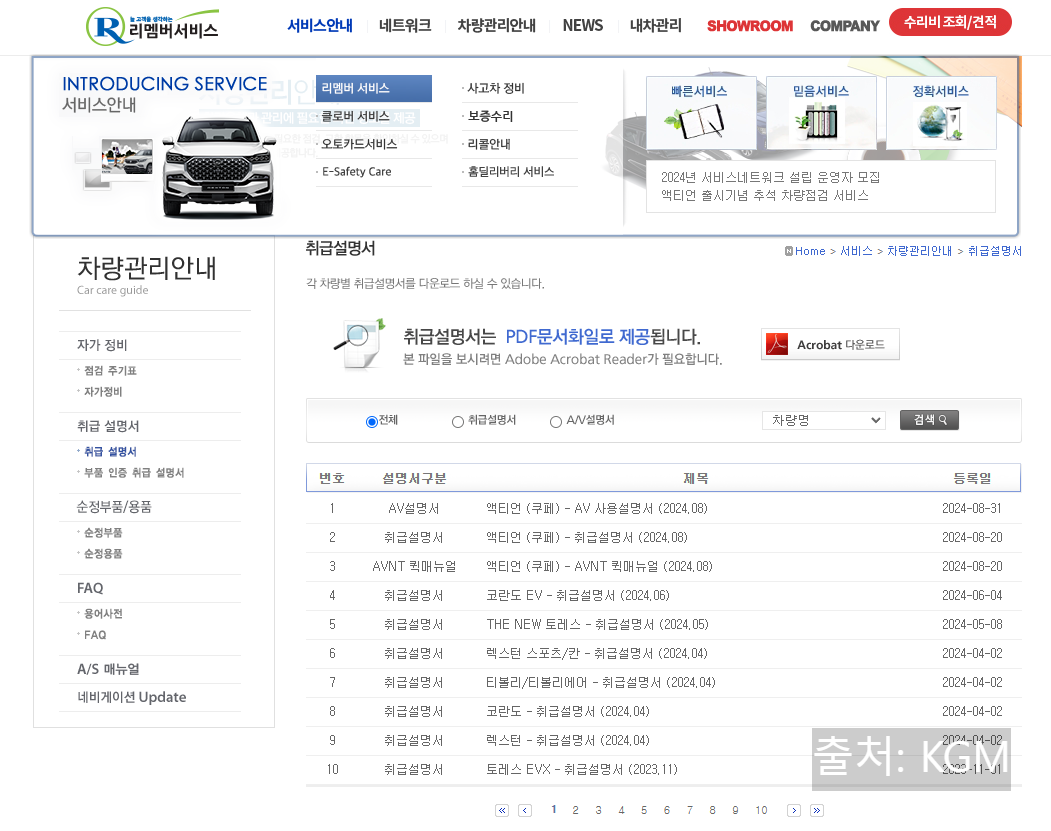Select the A/V설명서 radio option
The height and width of the screenshot is (831, 1051).
(555, 421)
